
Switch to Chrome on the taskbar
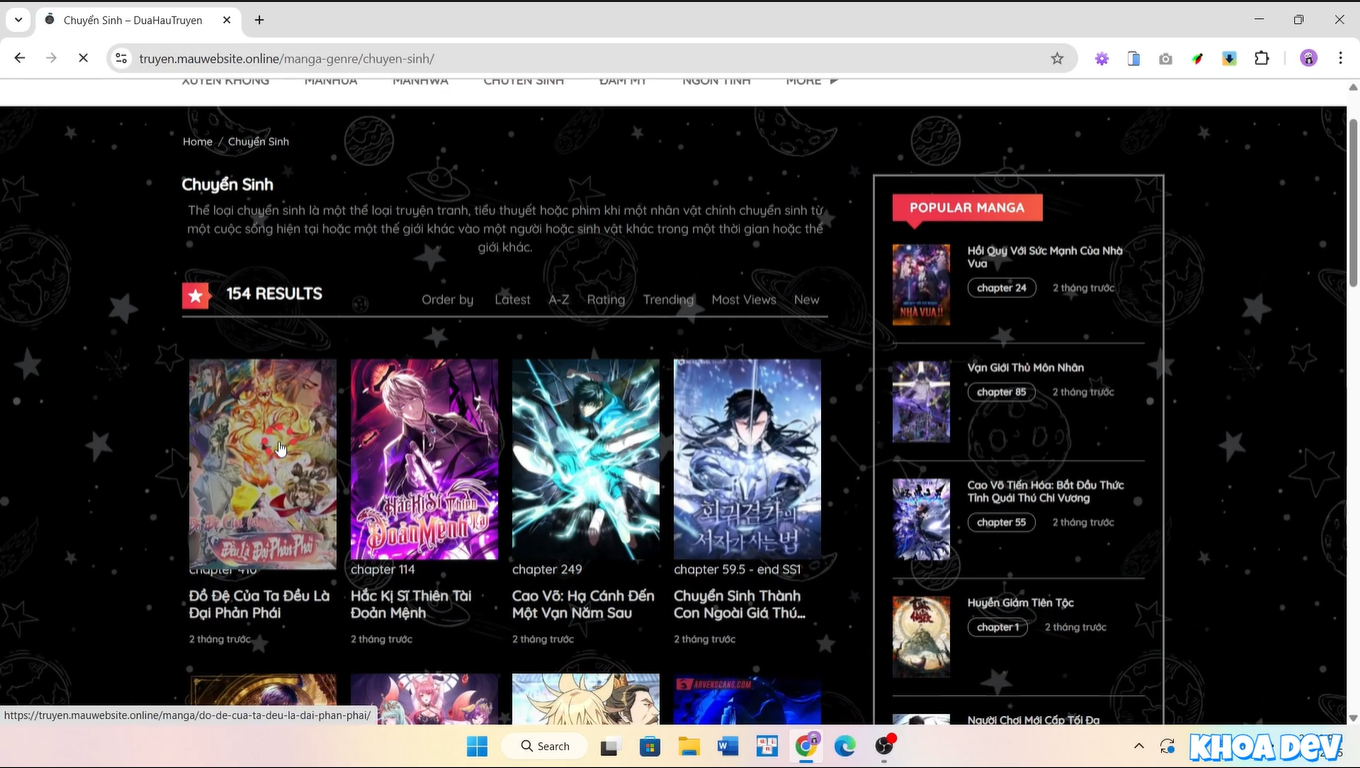[807, 746]
